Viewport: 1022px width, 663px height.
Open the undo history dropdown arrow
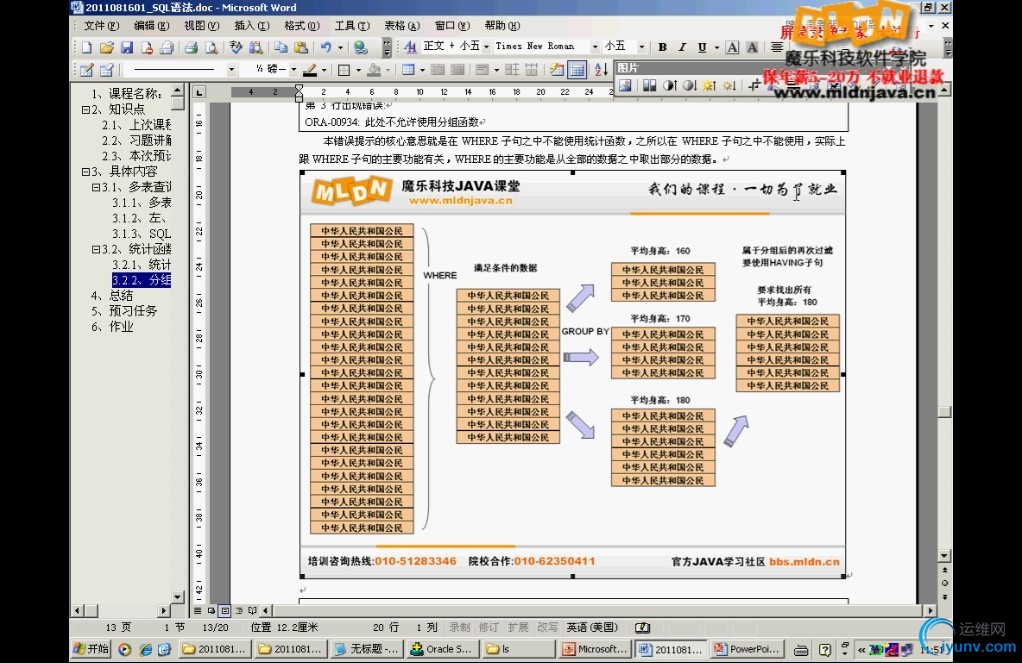pyautogui.click(x=340, y=47)
